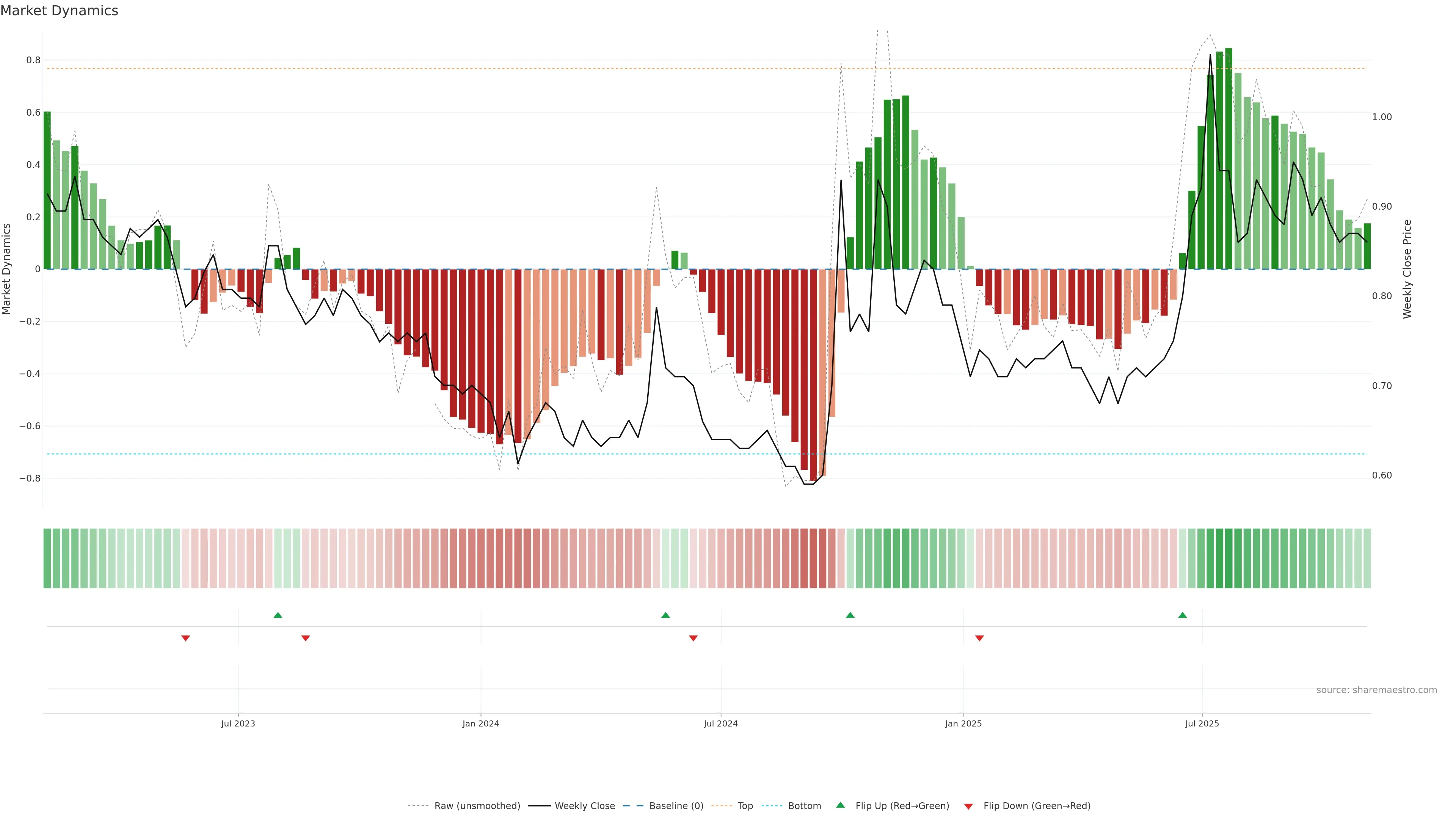Screen dimensions: 1456x819
Task: Click the Flip Up marker before Jul 2024
Action: click(x=665, y=615)
